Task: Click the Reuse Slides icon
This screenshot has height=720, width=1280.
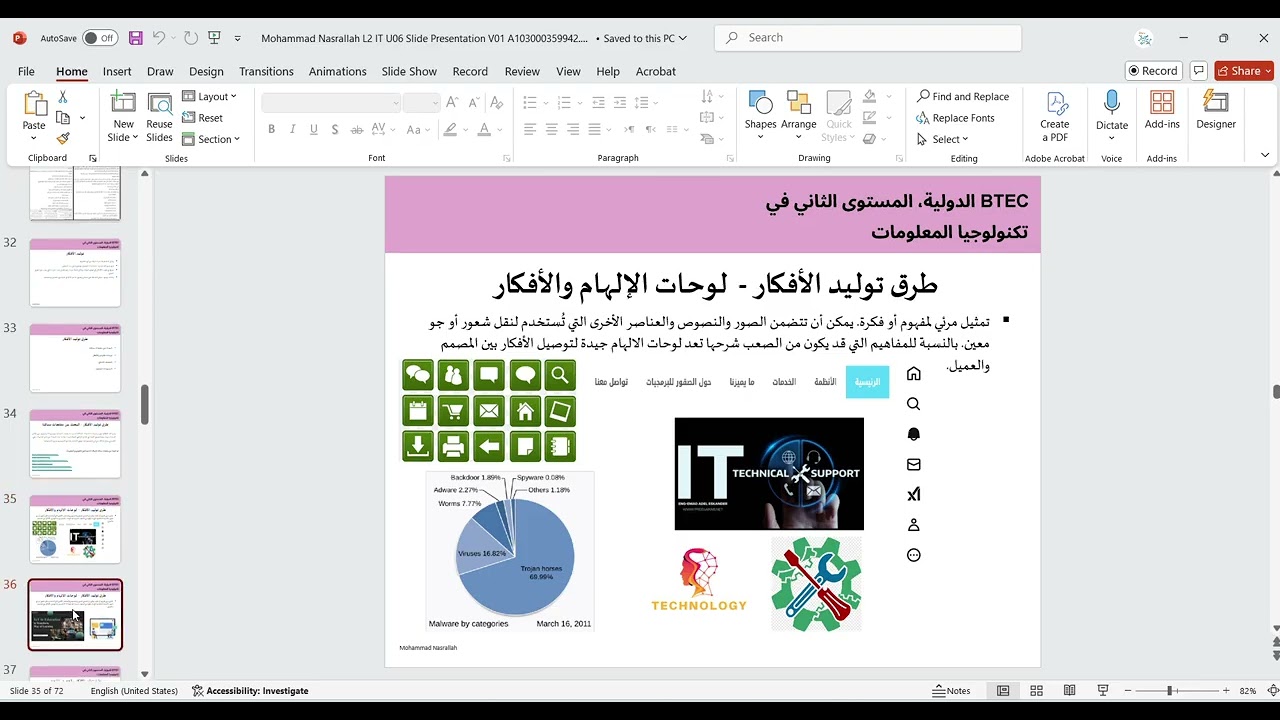Action: tap(160, 103)
